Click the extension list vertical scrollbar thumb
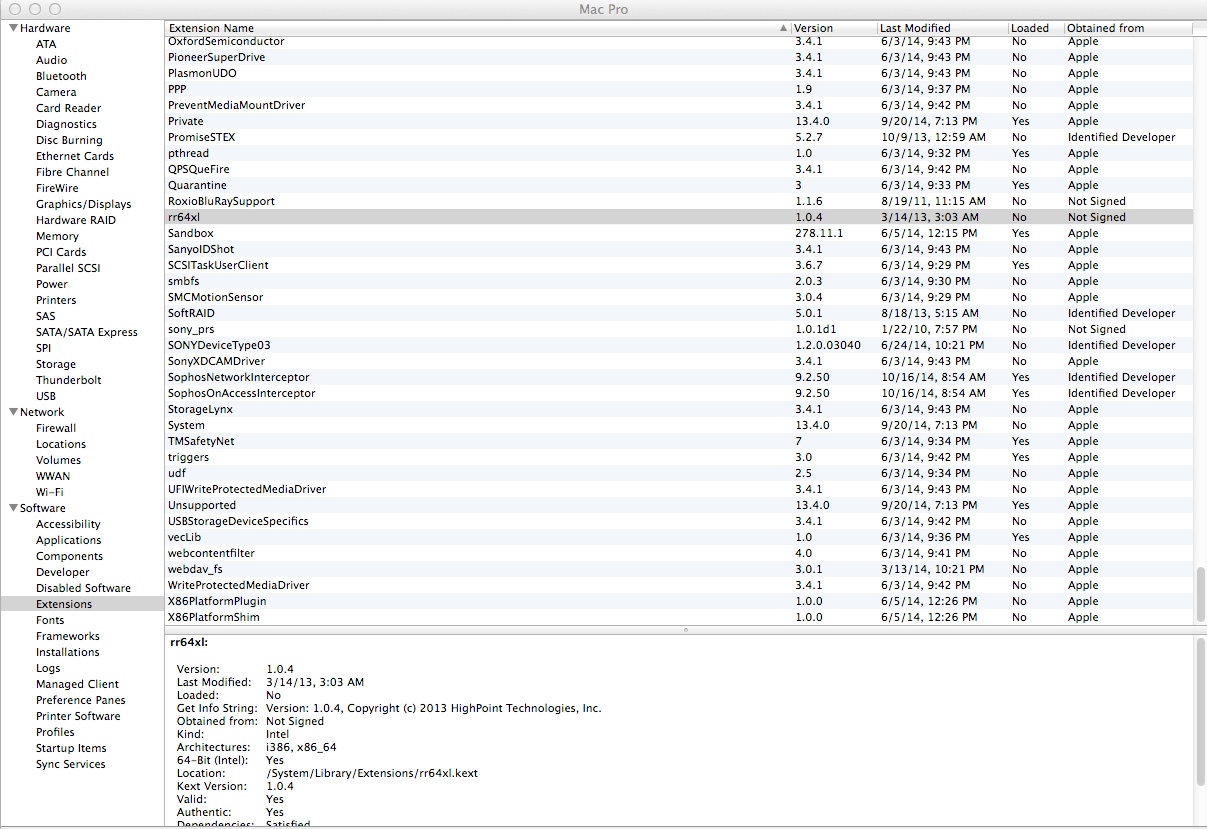This screenshot has height=829, width=1207. 1200,594
